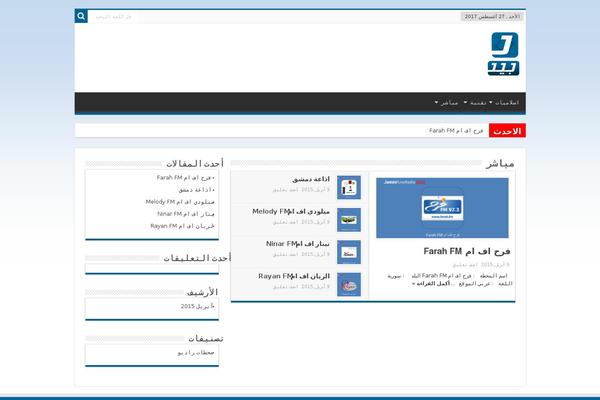The height and width of the screenshot is (400, 600).
Task: Open اذاعة دمشق in latest articles sidebar
Action: tap(195, 190)
